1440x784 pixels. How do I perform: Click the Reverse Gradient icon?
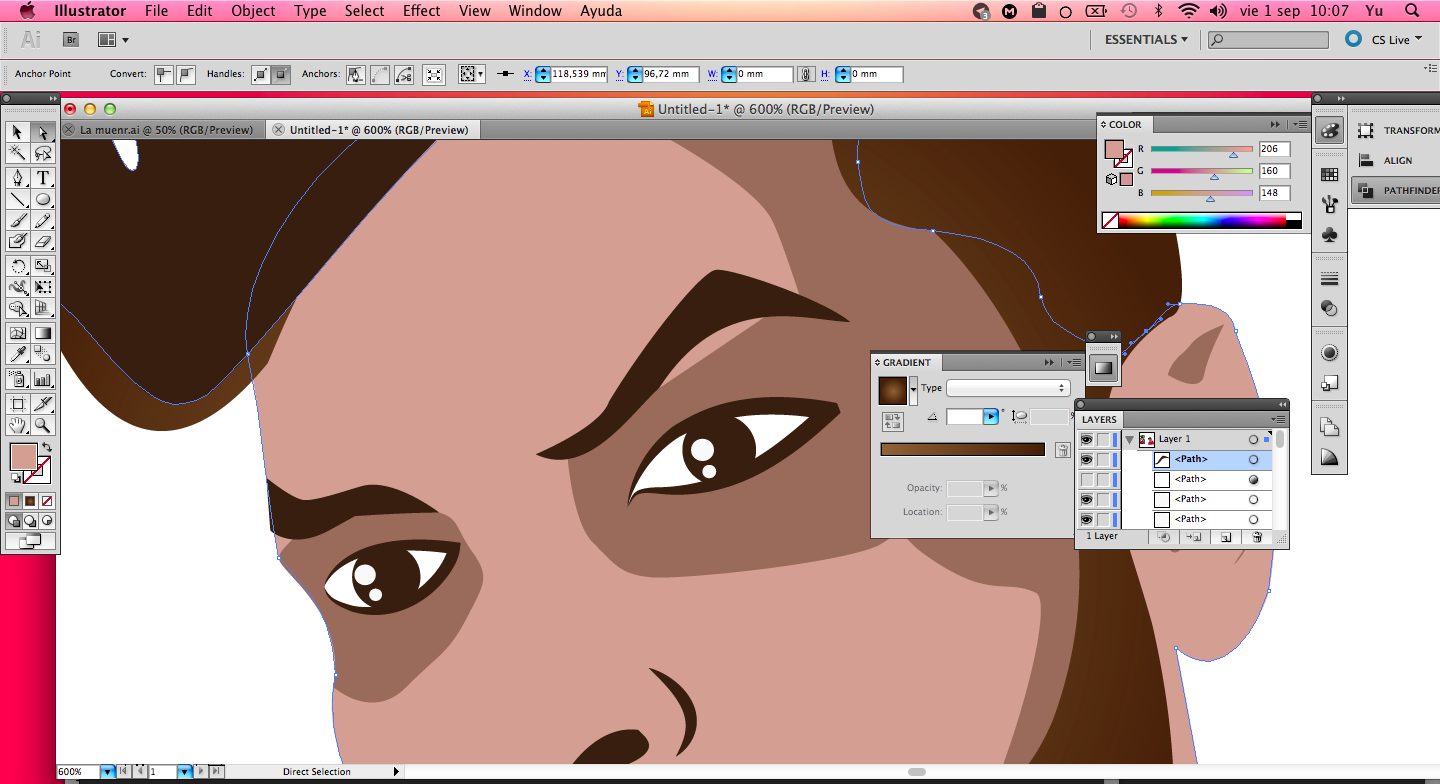893,421
